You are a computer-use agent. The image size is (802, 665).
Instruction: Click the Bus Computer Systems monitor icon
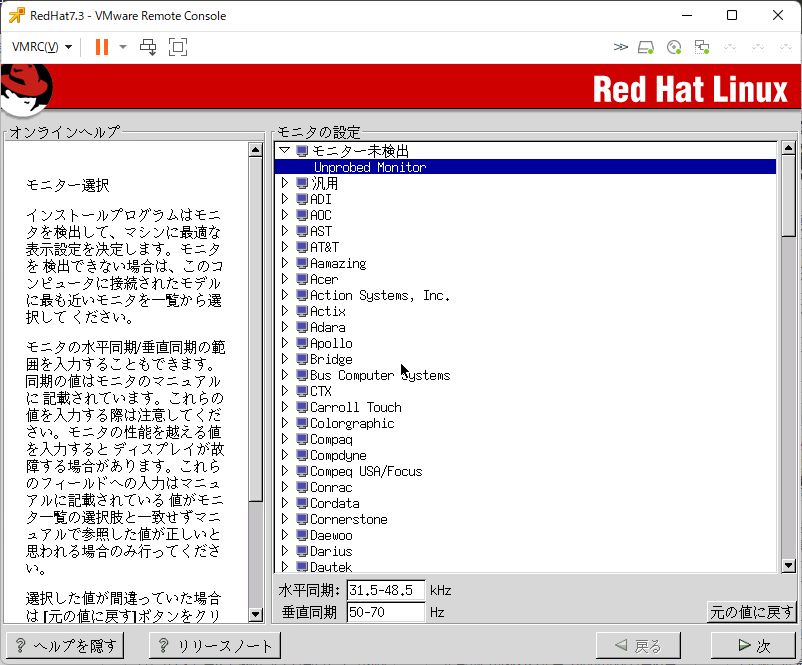pyautogui.click(x=302, y=374)
